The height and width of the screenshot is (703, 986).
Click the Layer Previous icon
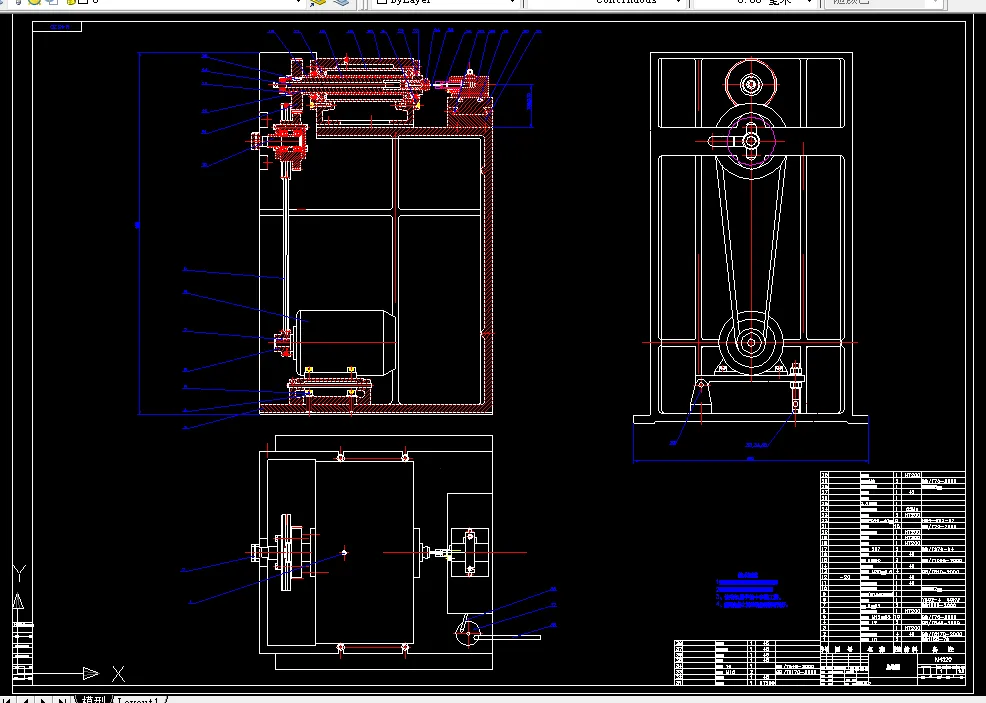click(x=341, y=3)
